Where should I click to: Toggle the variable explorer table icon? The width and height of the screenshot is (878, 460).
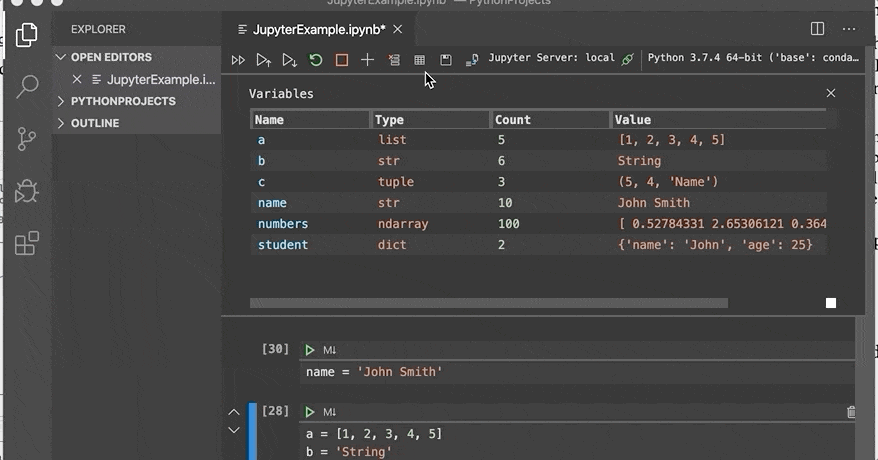[x=419, y=60]
